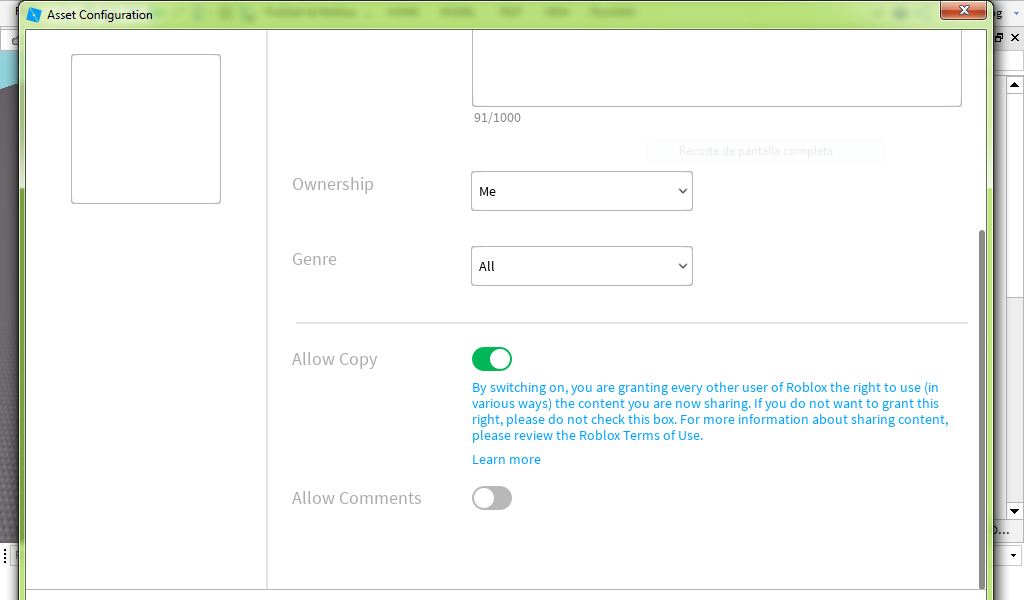1024x600 pixels.
Task: Open the background panel bottom dropdown arrow
Action: [1014, 556]
